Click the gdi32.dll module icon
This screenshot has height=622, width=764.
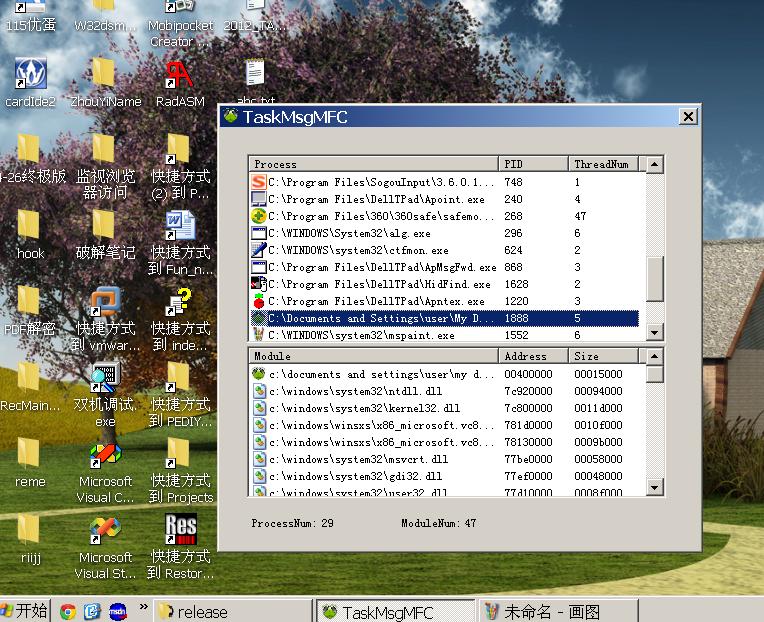pos(260,476)
